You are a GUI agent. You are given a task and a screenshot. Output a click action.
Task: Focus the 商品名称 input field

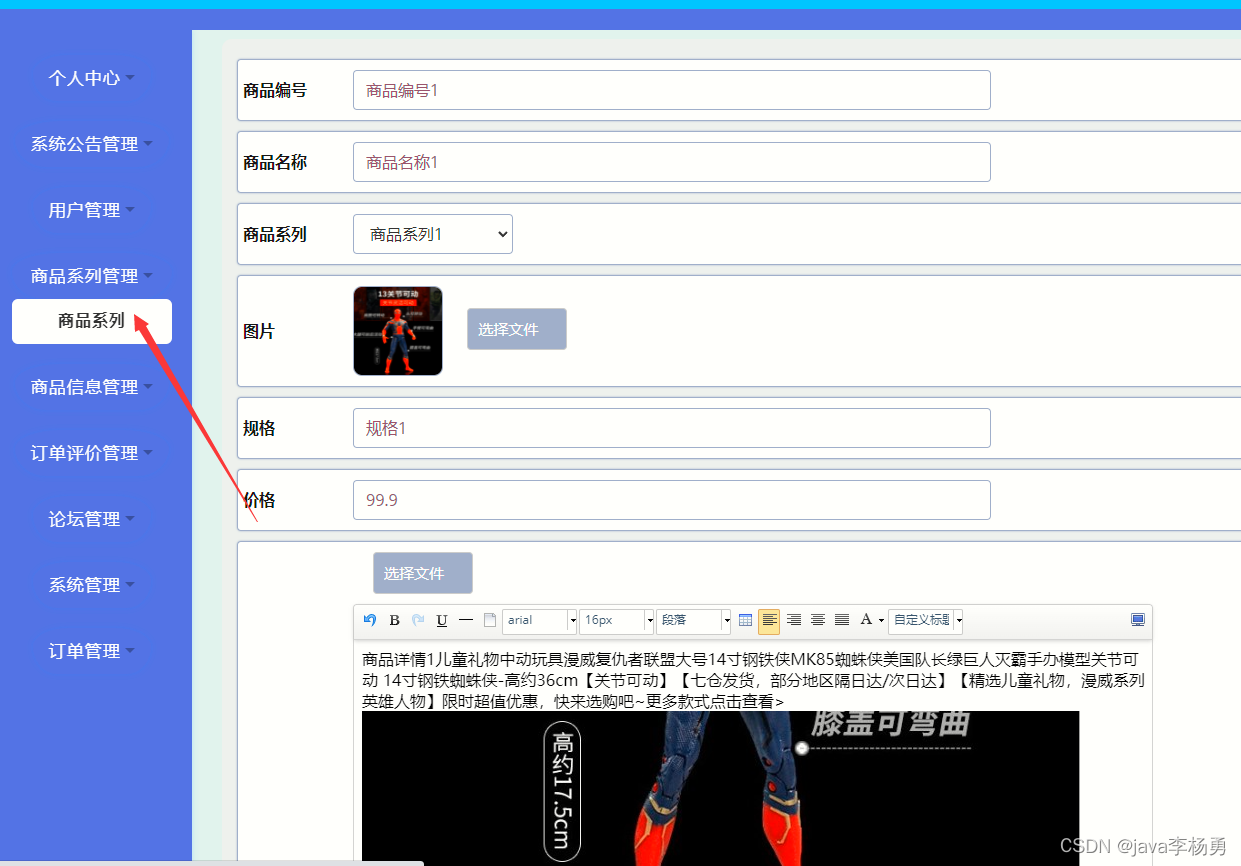(672, 162)
